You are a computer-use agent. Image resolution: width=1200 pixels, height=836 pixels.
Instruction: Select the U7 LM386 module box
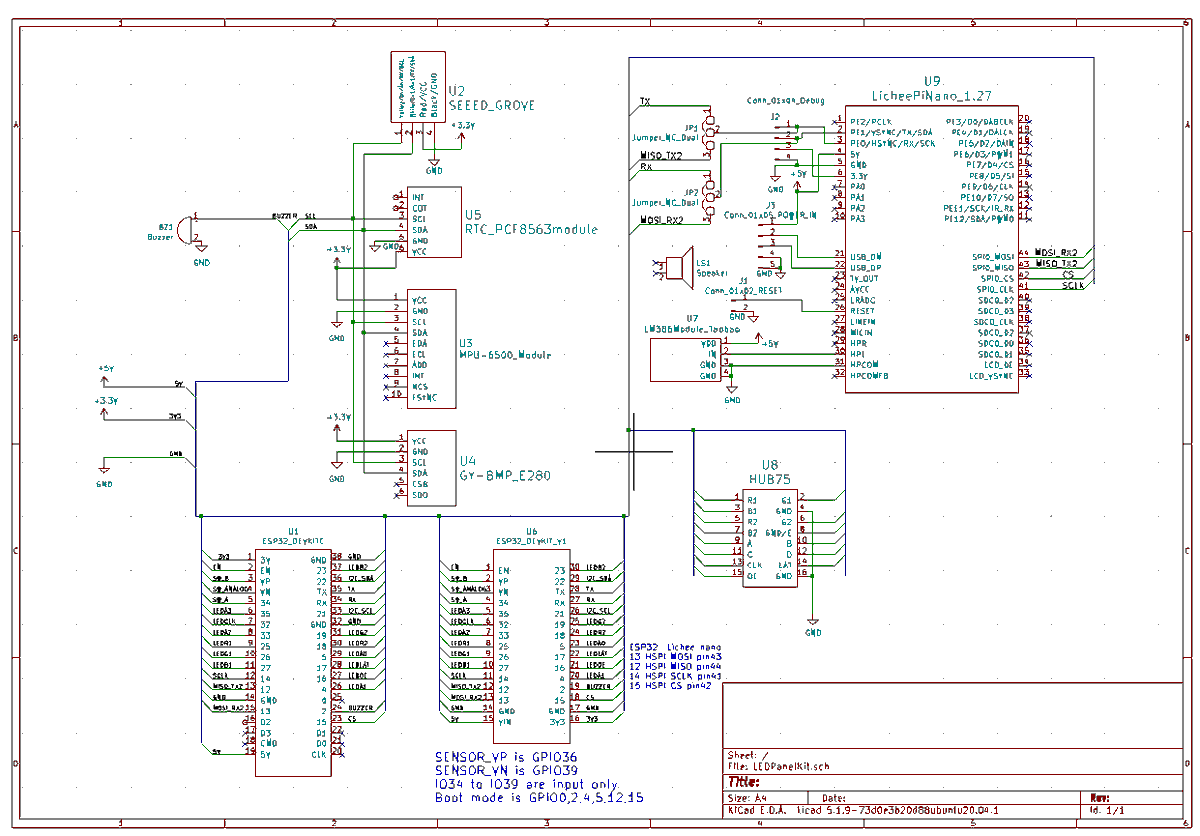tap(684, 359)
